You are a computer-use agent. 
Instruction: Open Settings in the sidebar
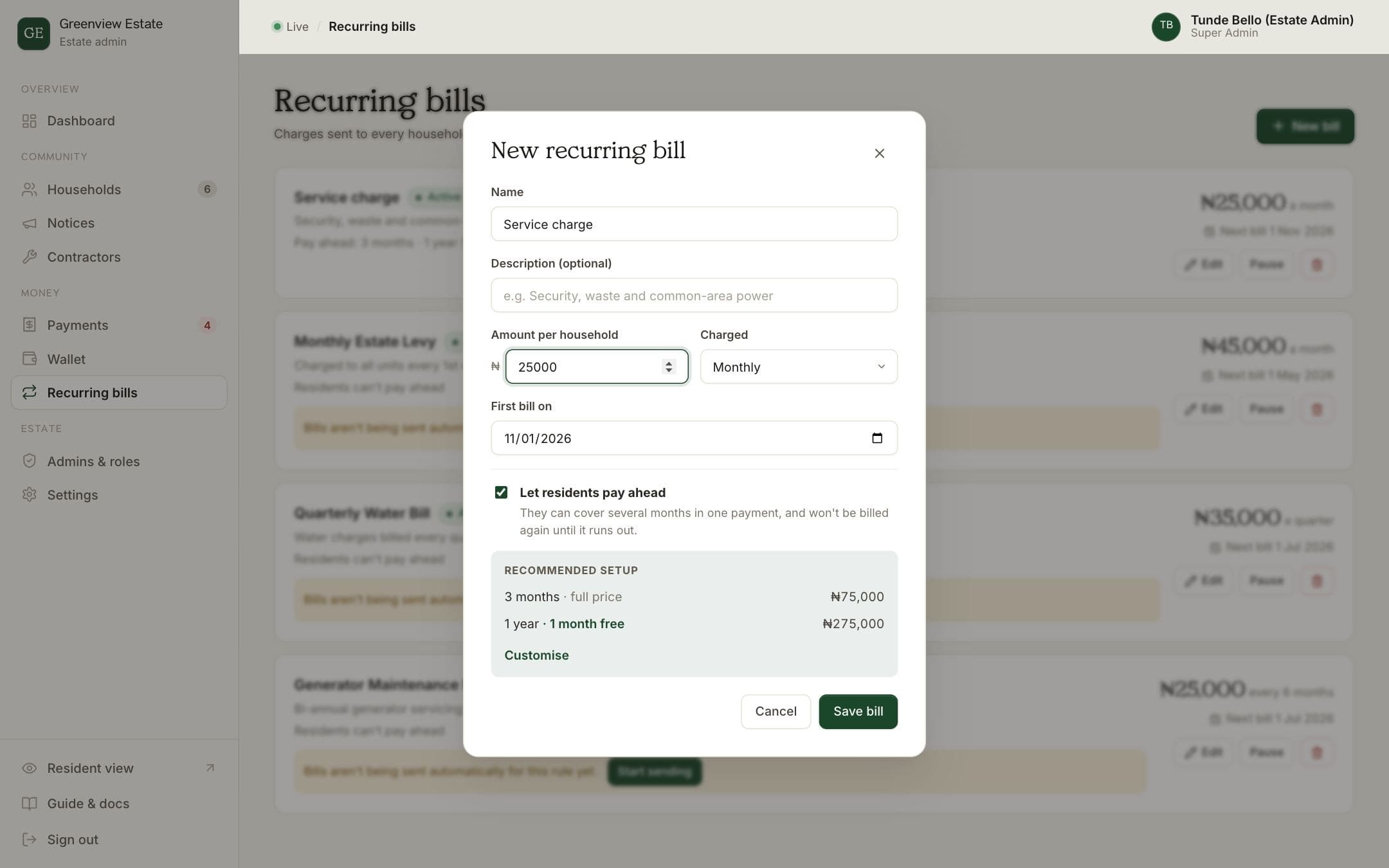pos(119,495)
